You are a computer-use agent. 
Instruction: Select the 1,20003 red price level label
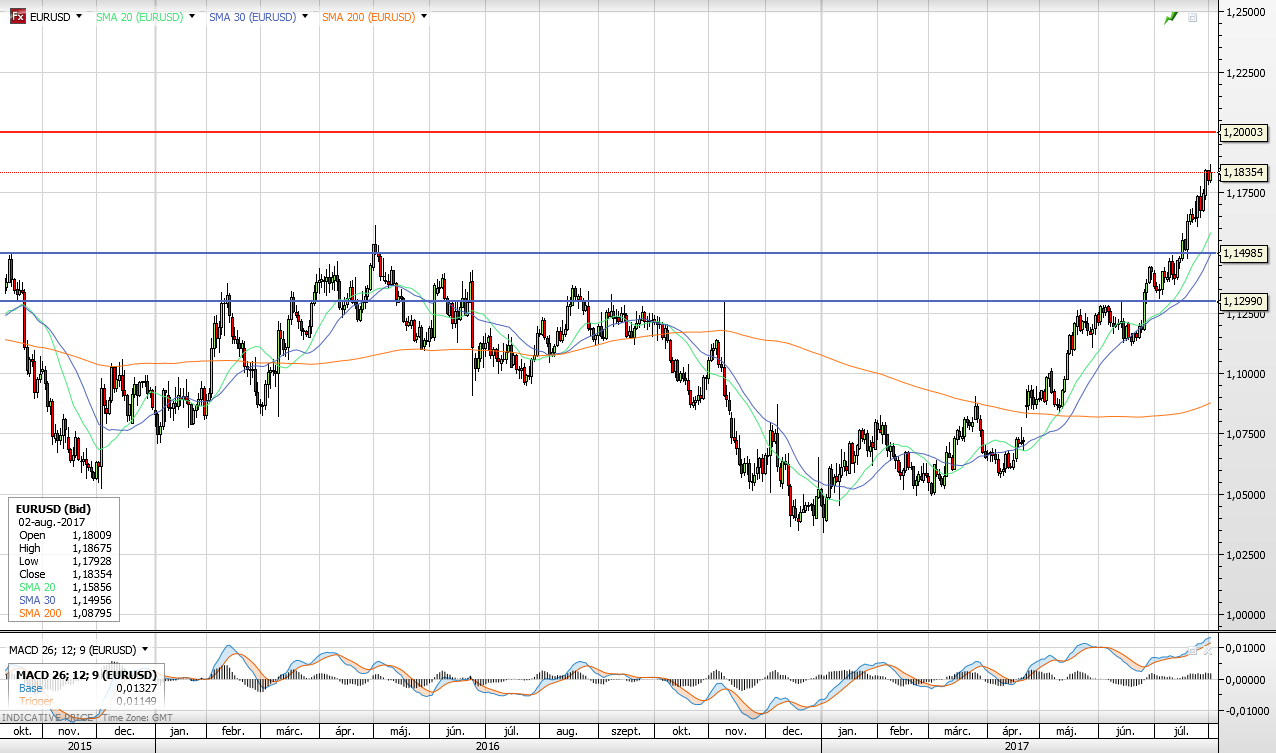pos(1245,132)
